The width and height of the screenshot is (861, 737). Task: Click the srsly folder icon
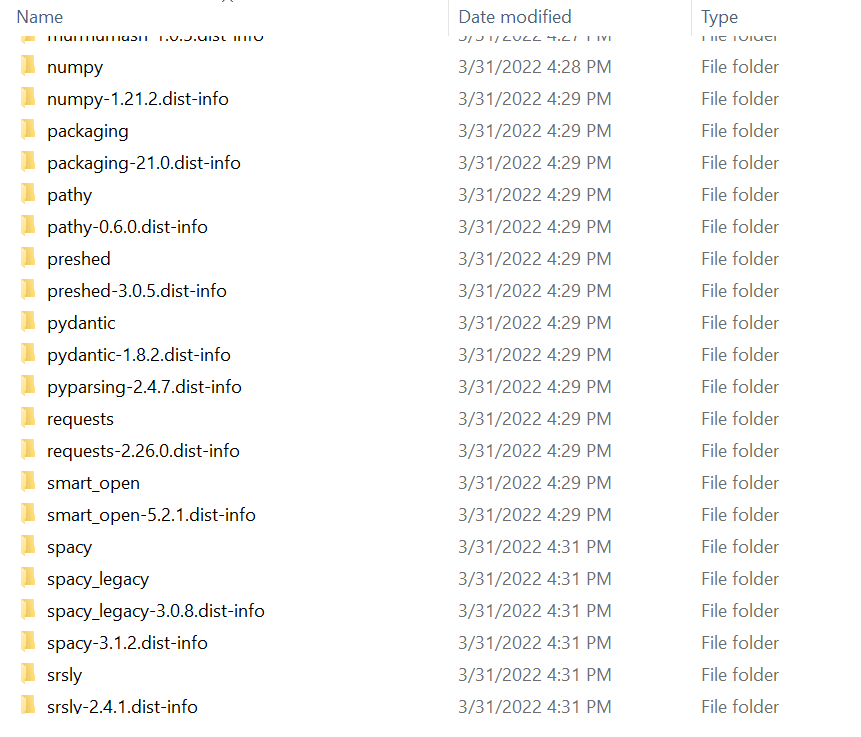[x=28, y=673]
